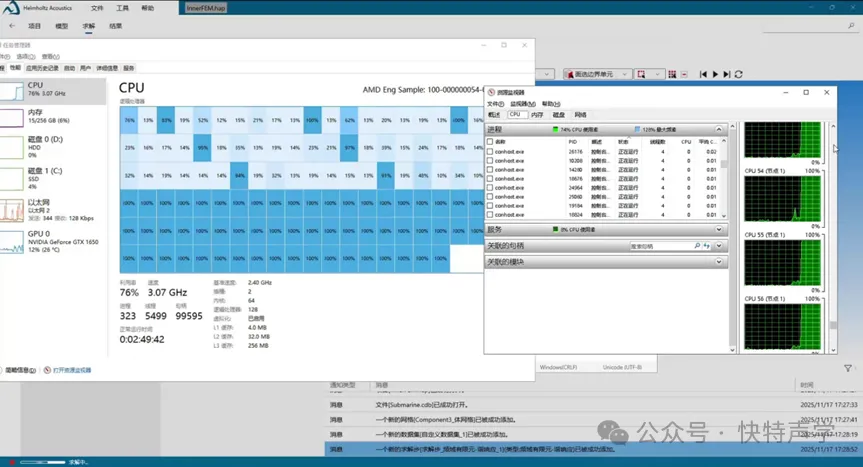The image size is (863, 467).
Task: Open the boundary element selection dropdown
Action: 624,74
